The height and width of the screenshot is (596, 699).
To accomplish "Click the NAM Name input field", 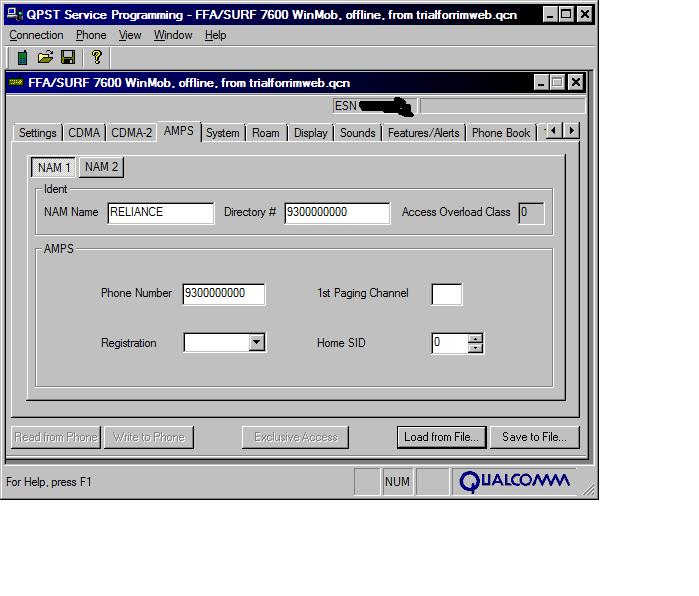I will point(160,212).
